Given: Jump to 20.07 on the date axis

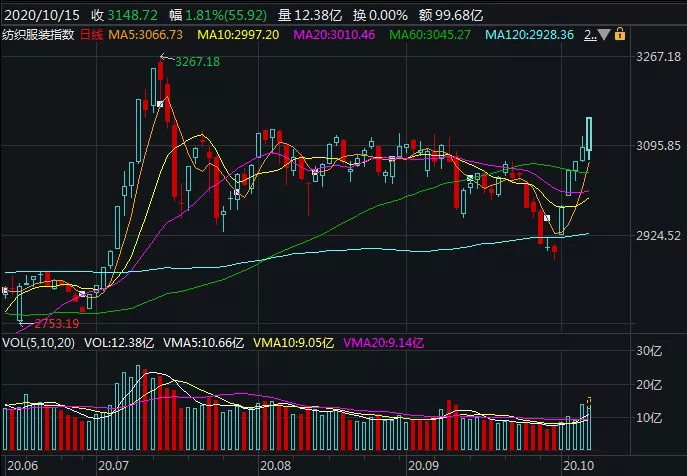Looking at the screenshot, I should pos(113,465).
